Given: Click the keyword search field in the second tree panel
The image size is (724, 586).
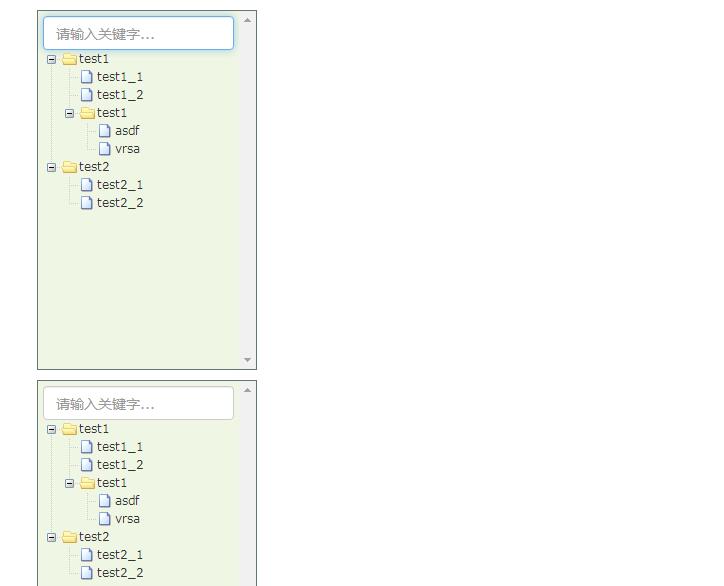Looking at the screenshot, I should (138, 404).
